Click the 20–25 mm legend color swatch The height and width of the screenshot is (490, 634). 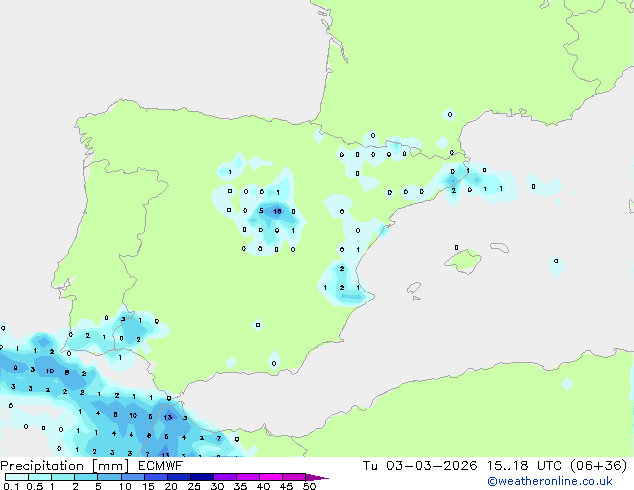click(179, 477)
